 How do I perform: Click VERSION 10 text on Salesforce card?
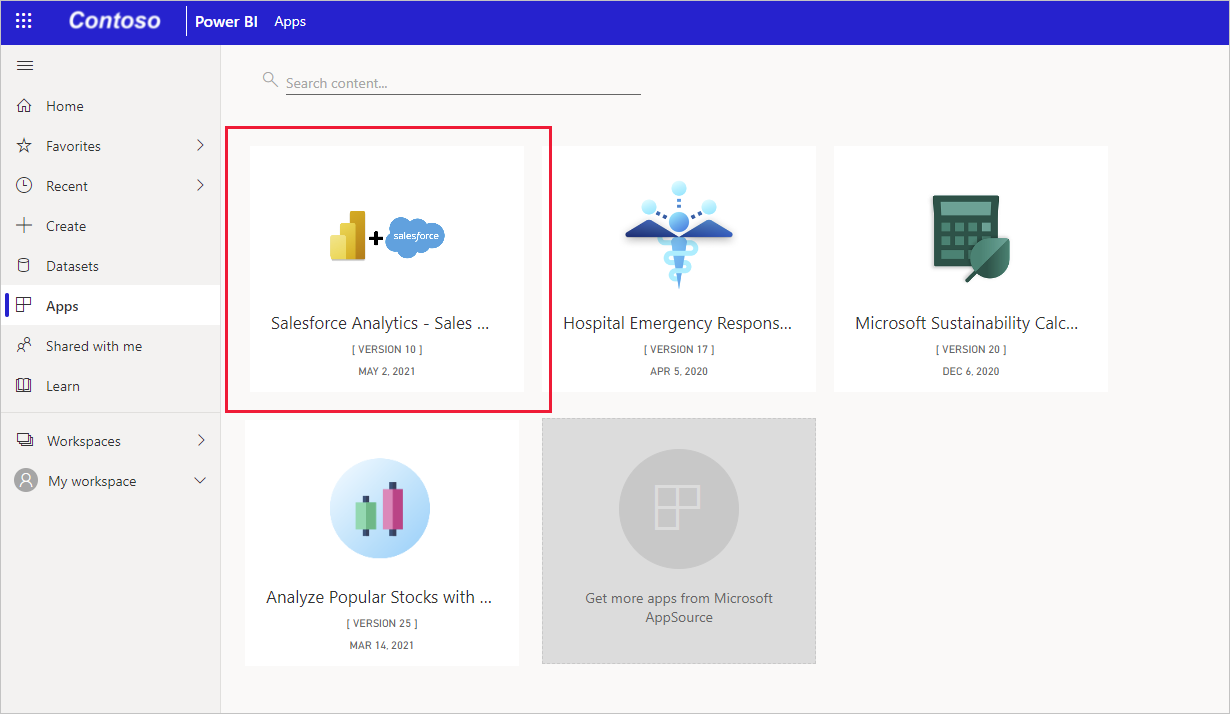[387, 349]
